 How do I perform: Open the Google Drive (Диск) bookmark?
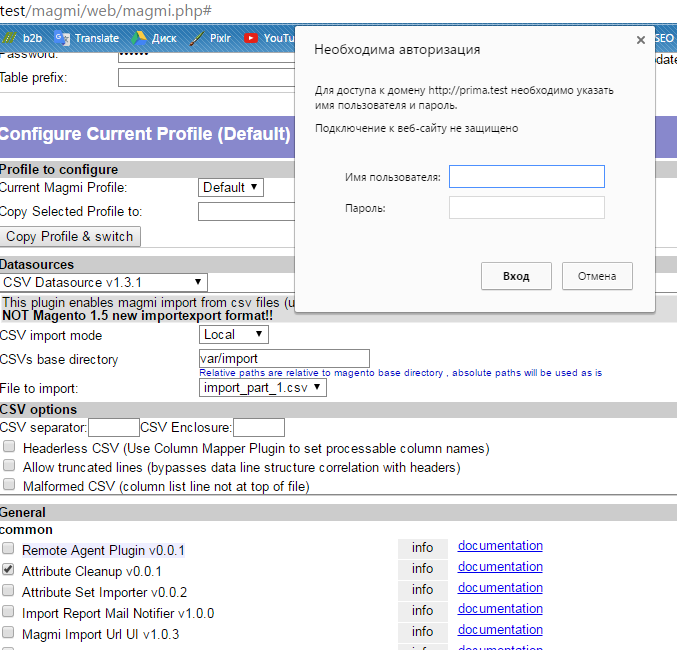(156, 38)
